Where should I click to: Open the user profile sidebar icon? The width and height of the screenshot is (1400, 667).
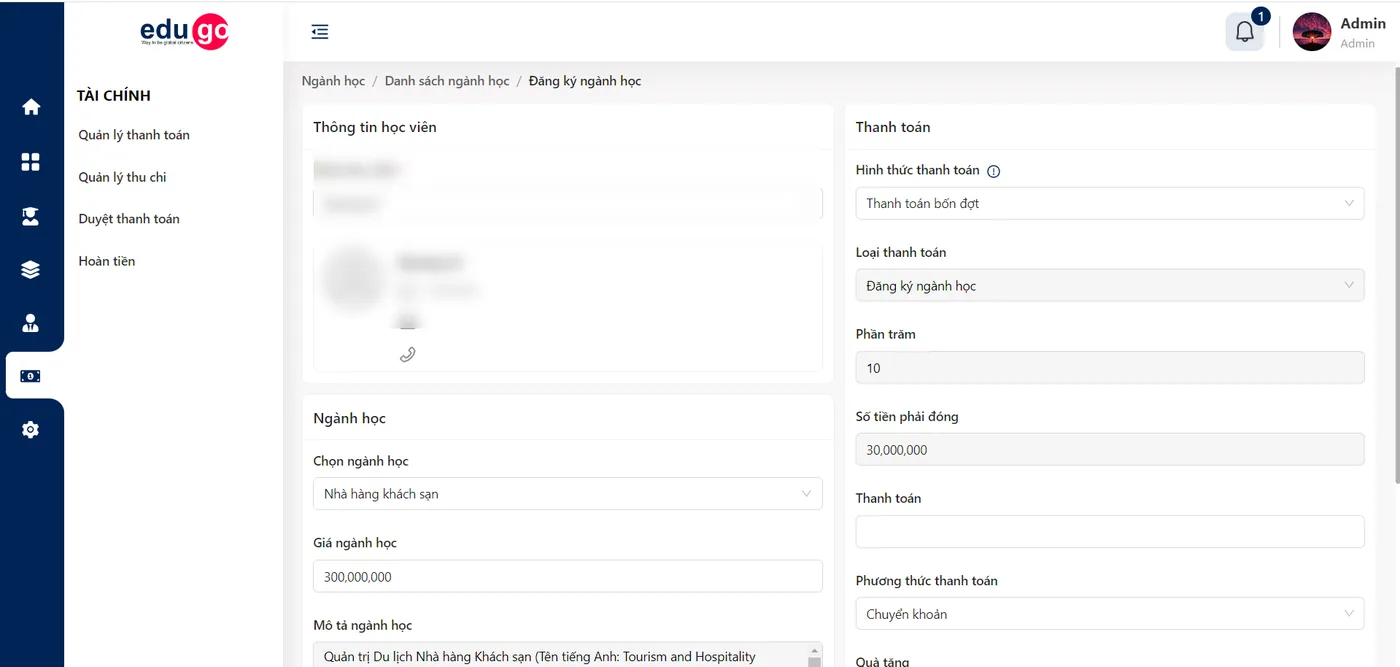coord(31,323)
